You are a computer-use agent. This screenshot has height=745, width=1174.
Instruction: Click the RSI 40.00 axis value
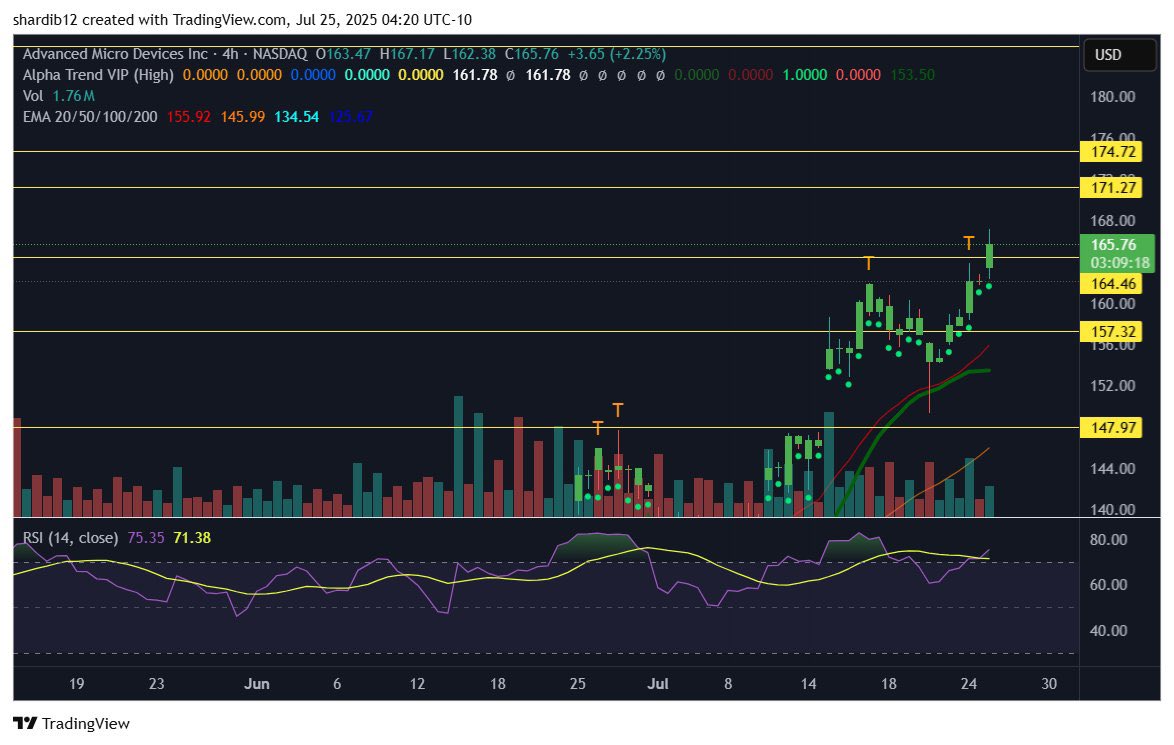[1108, 630]
